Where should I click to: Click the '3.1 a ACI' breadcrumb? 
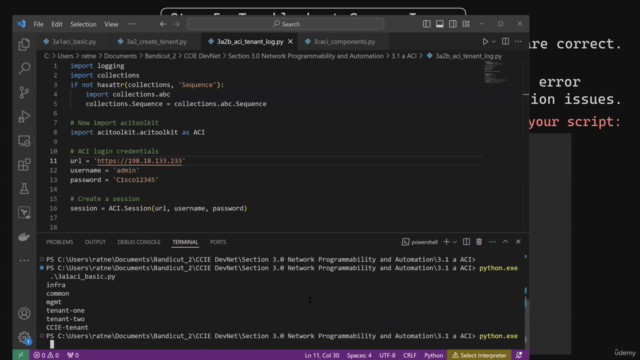point(404,56)
